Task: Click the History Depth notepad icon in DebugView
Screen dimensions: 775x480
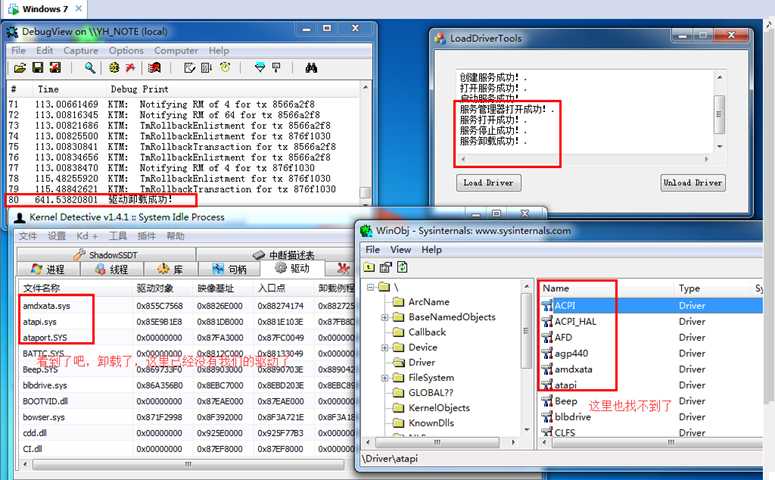Action: click(189, 68)
